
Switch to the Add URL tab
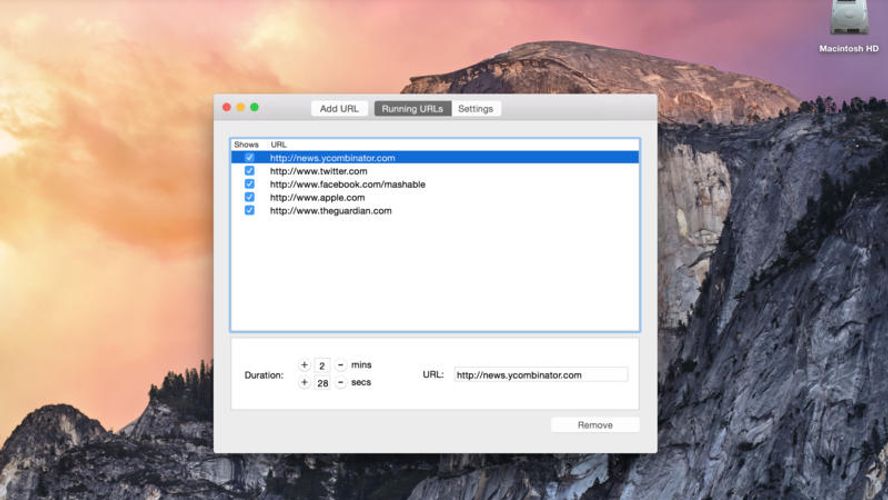[339, 109]
